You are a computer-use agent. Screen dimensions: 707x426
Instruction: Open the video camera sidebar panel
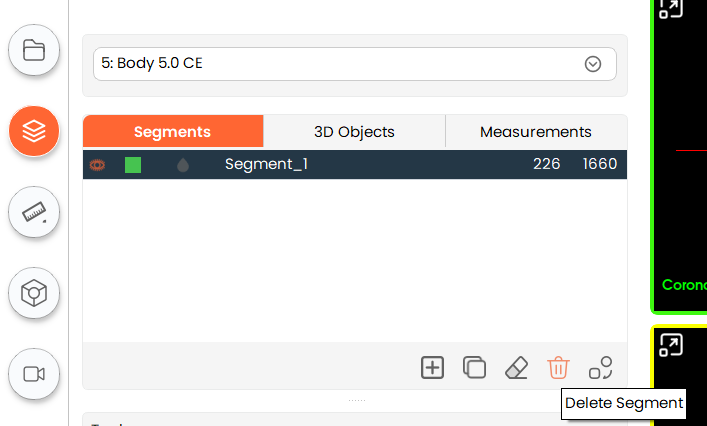35,374
